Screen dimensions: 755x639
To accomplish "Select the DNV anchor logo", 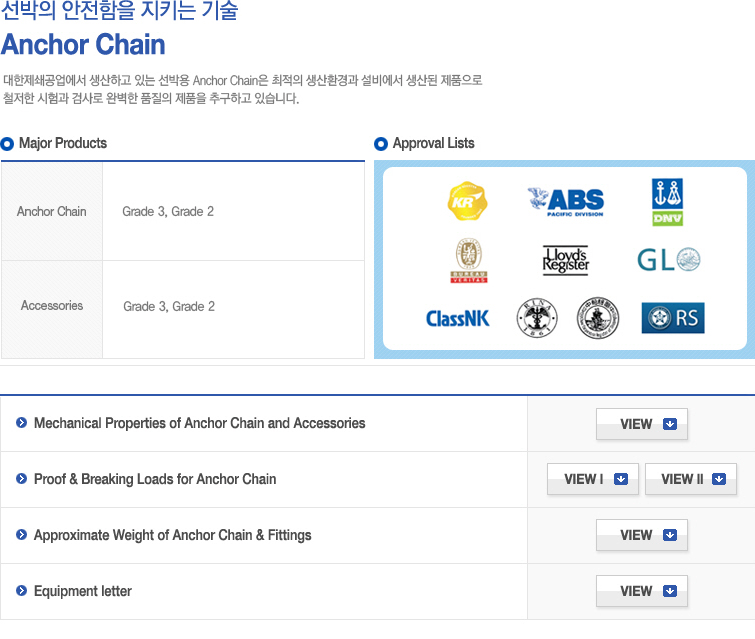I will pos(667,202).
